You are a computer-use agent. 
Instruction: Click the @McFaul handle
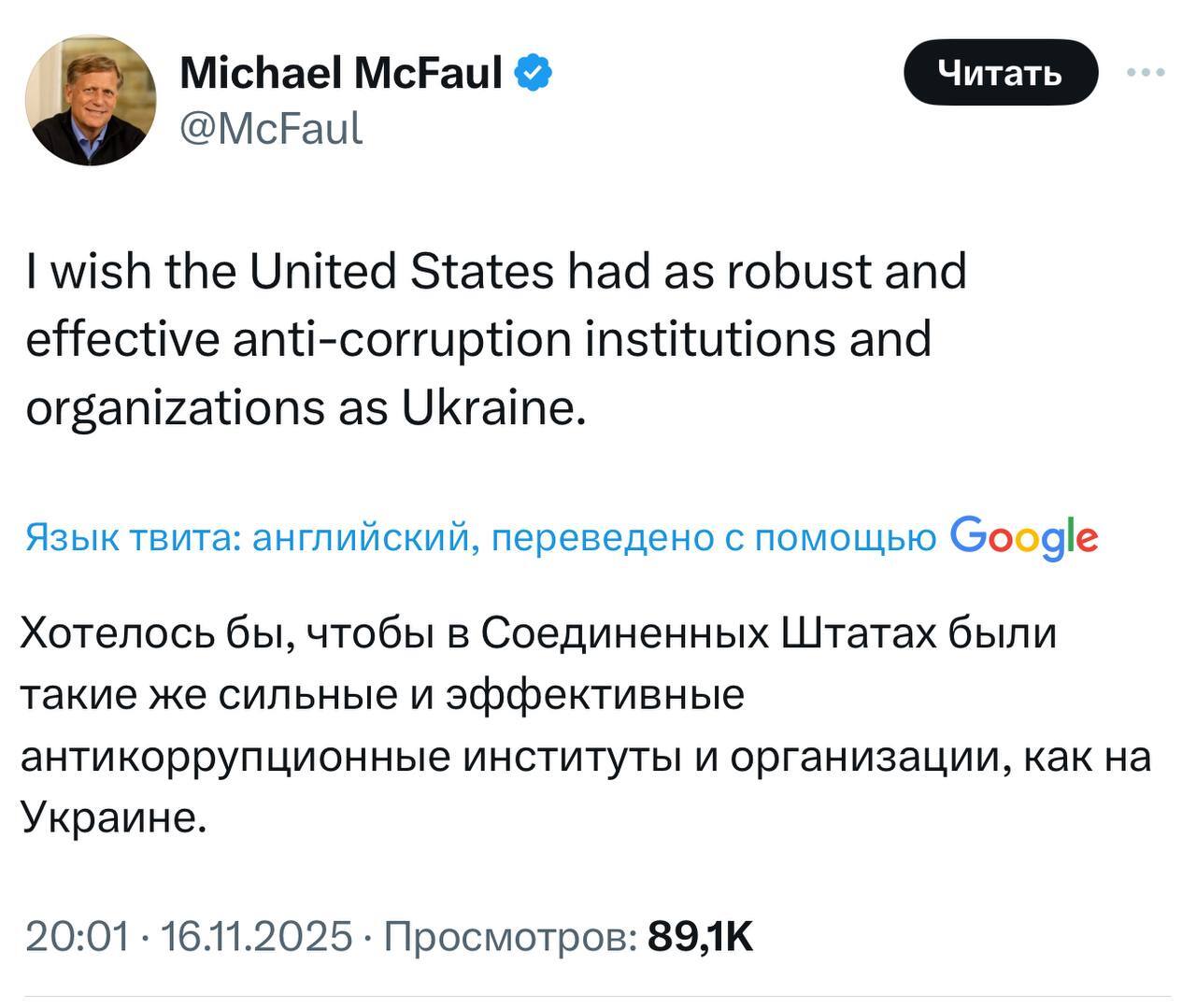click(271, 128)
